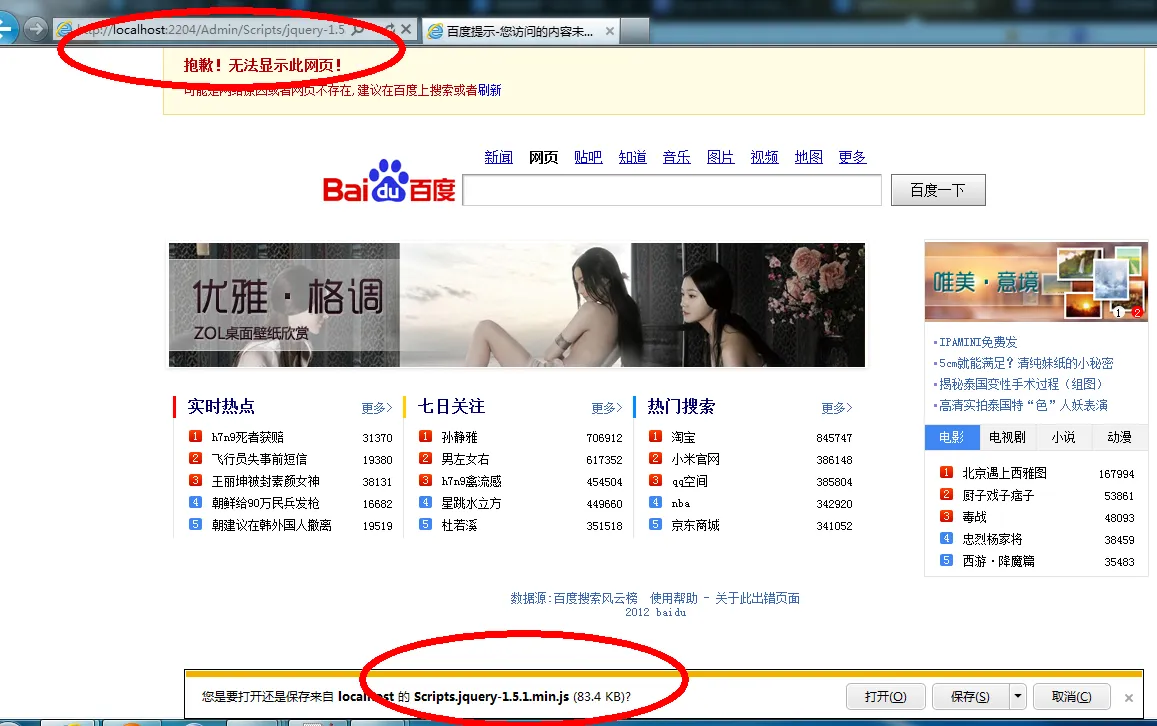
Task: Close the localhost jquery tab
Action: pos(406,30)
